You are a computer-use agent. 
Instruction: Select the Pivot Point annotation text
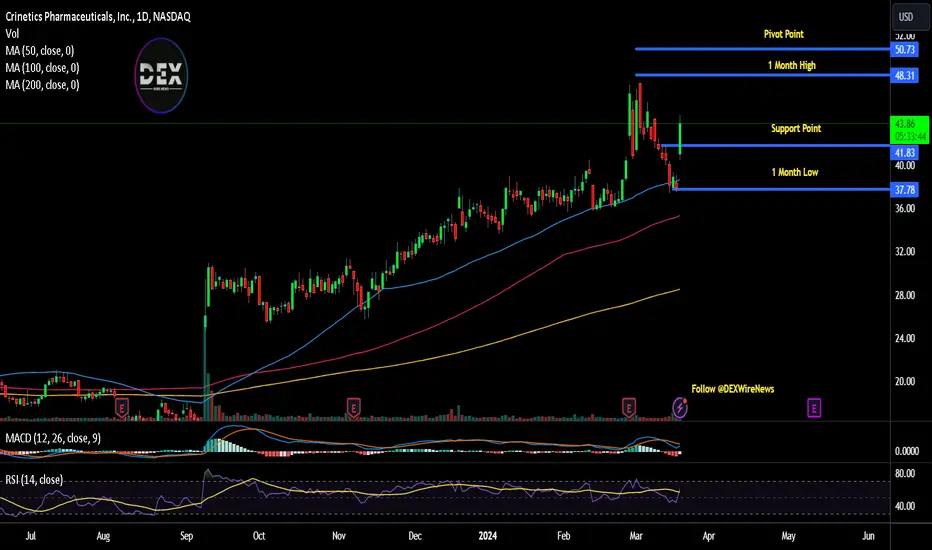tap(783, 34)
